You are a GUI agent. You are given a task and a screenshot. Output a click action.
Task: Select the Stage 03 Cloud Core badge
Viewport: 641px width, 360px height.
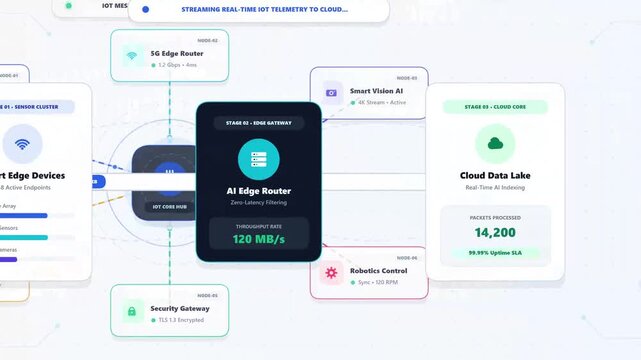[x=495, y=107]
